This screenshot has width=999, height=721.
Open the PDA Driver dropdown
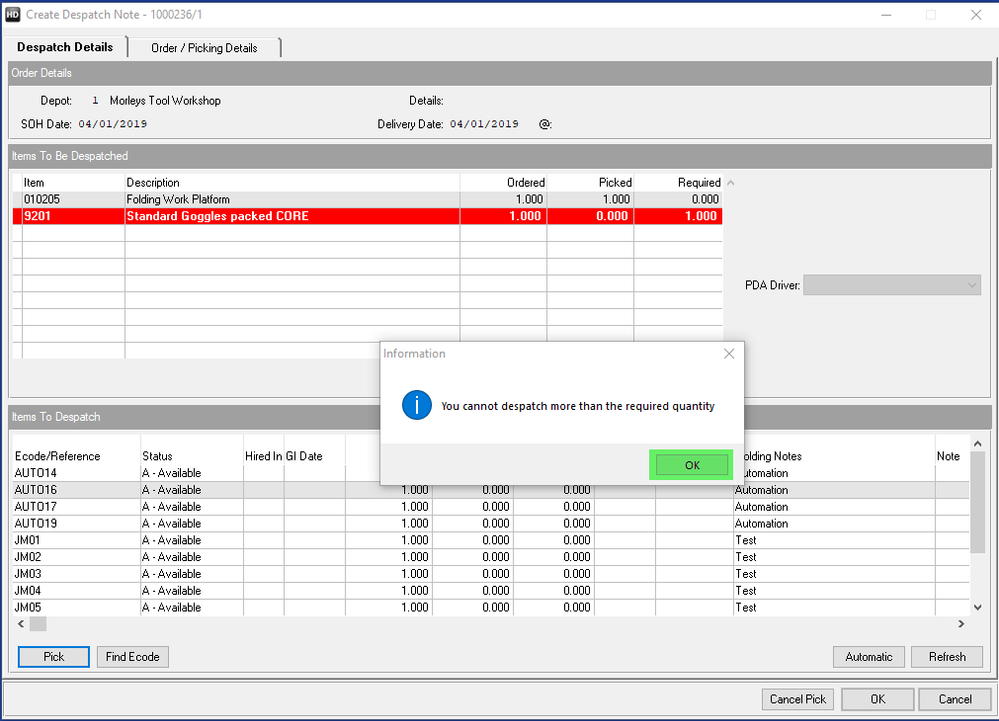click(893, 286)
